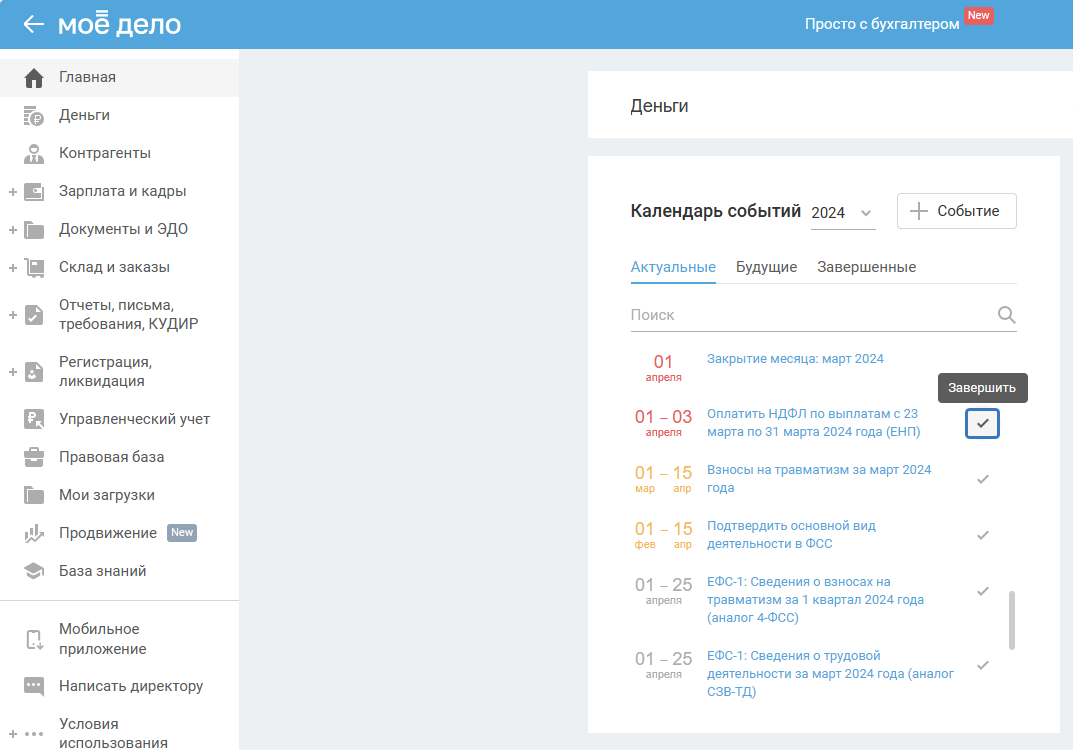Click the Деньги panel heading
Image resolution: width=1073 pixels, height=750 pixels.
click(659, 106)
